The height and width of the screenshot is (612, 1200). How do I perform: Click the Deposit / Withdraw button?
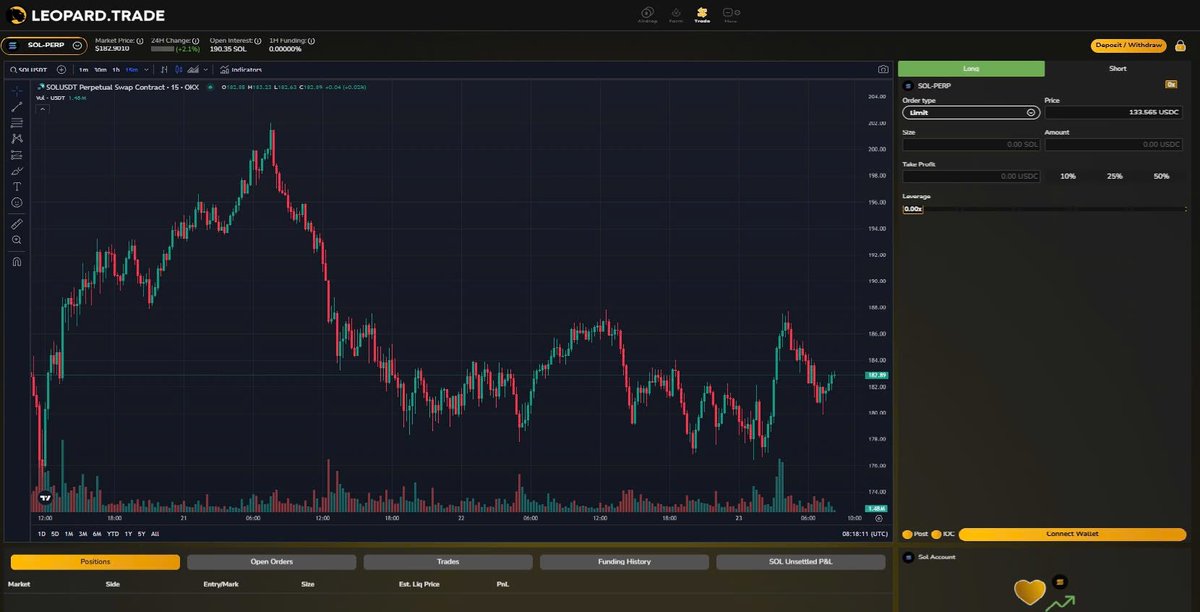pyautogui.click(x=1128, y=45)
